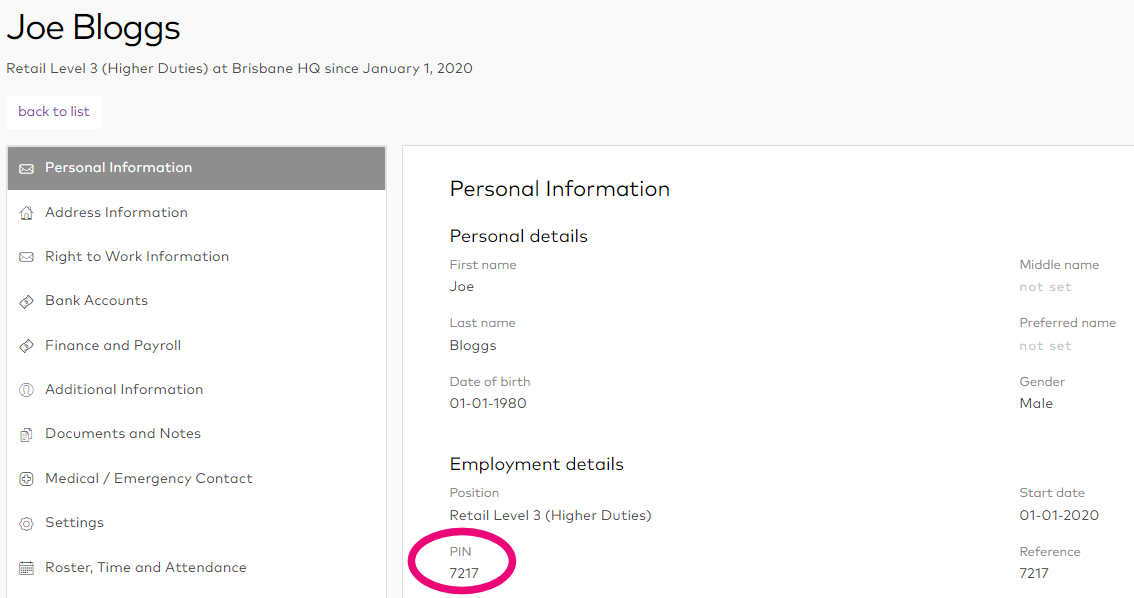The width and height of the screenshot is (1134, 598).
Task: Select the key icon beside Bank Accounts
Action: pyautogui.click(x=27, y=301)
